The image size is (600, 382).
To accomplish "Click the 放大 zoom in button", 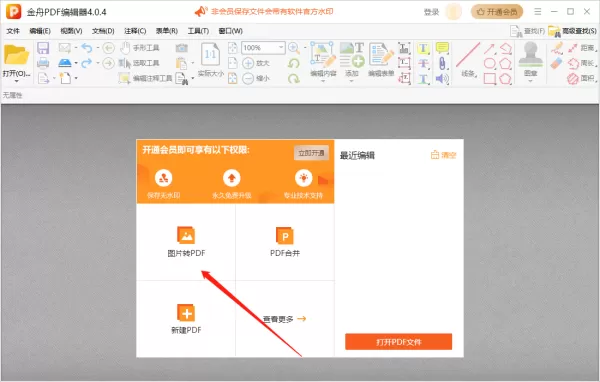I will pyautogui.click(x=256, y=63).
